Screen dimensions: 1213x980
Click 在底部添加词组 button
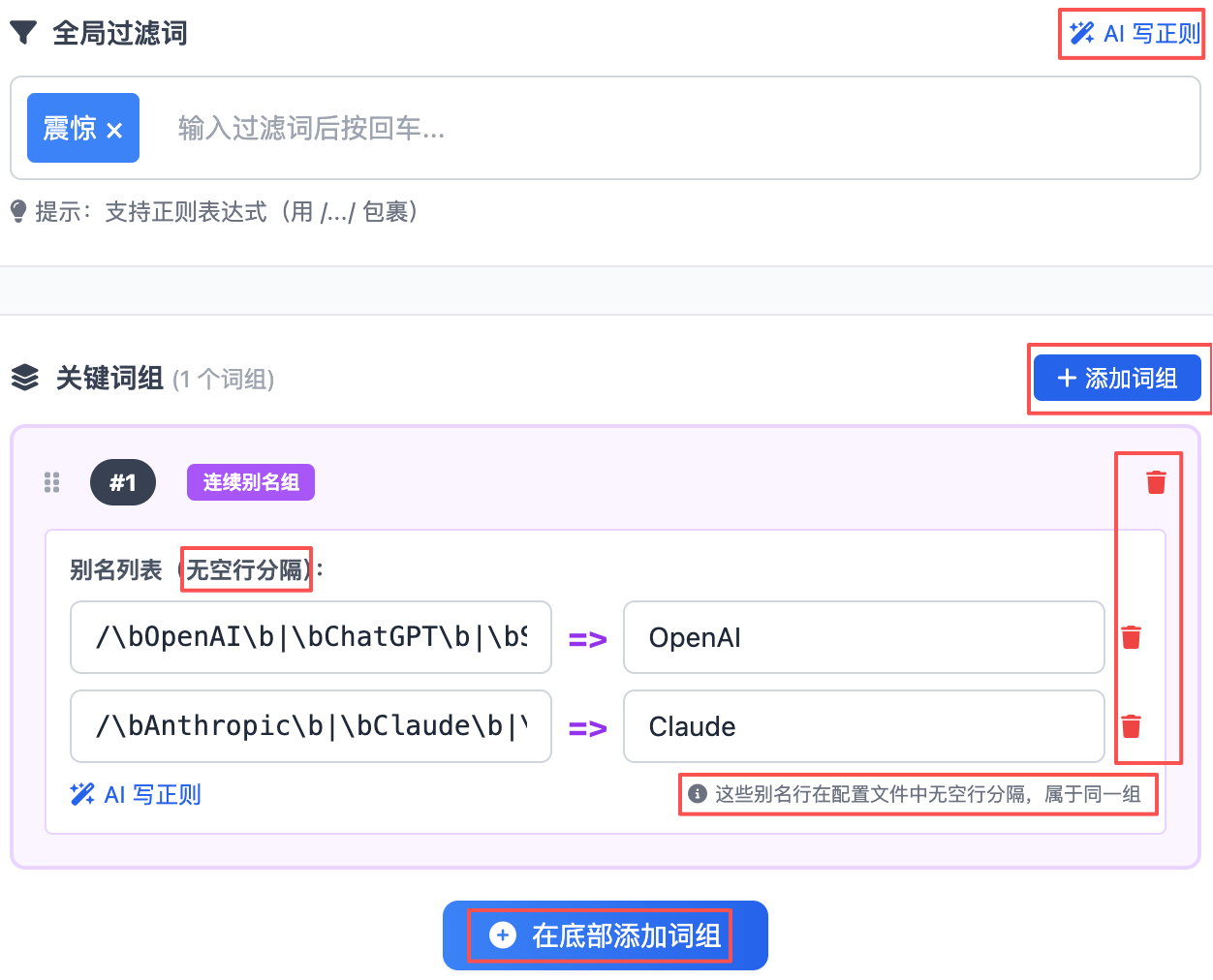point(606,935)
